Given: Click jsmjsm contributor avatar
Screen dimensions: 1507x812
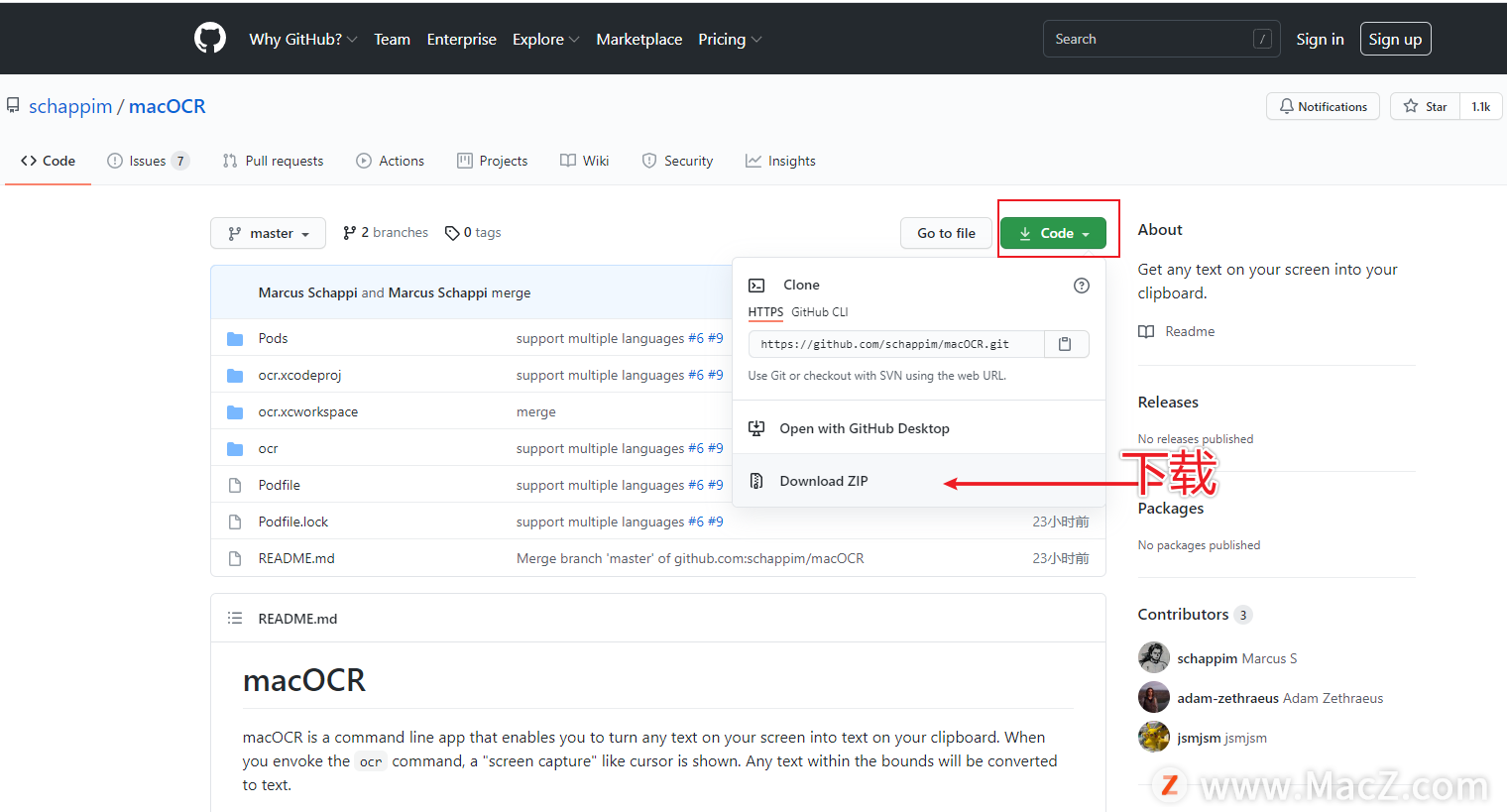Looking at the screenshot, I should 1154,737.
